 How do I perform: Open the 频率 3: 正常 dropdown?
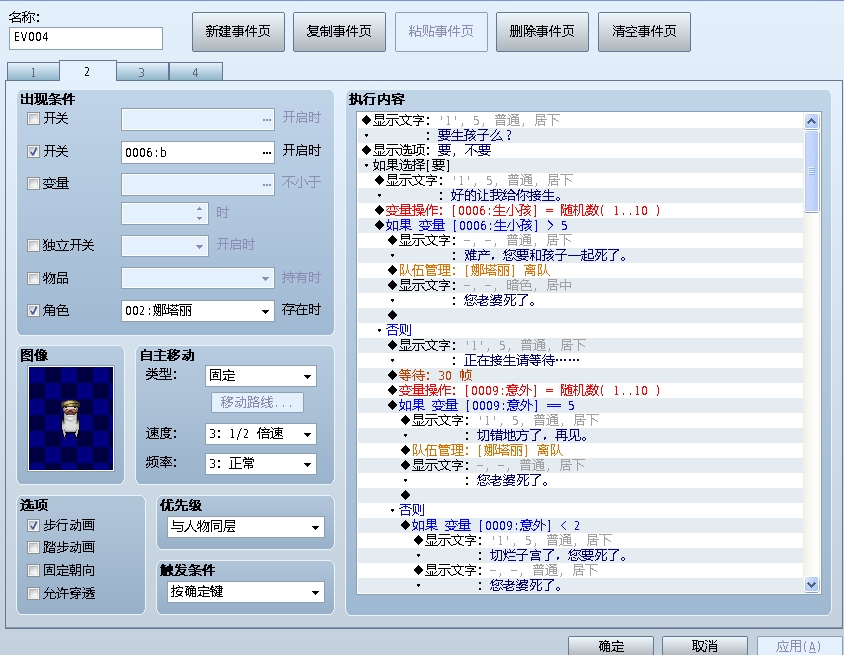[261, 463]
